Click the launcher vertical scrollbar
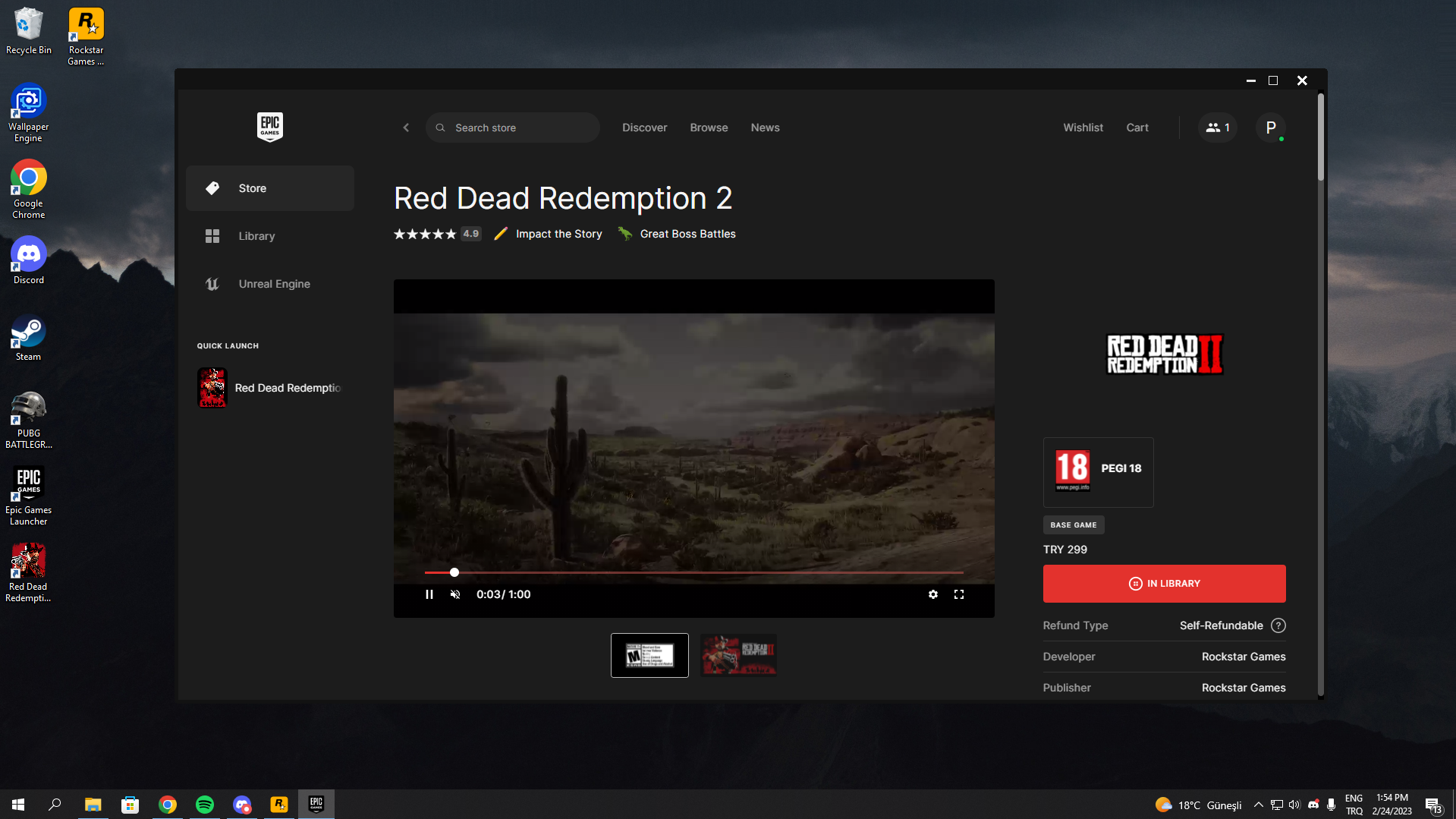 point(1321,137)
